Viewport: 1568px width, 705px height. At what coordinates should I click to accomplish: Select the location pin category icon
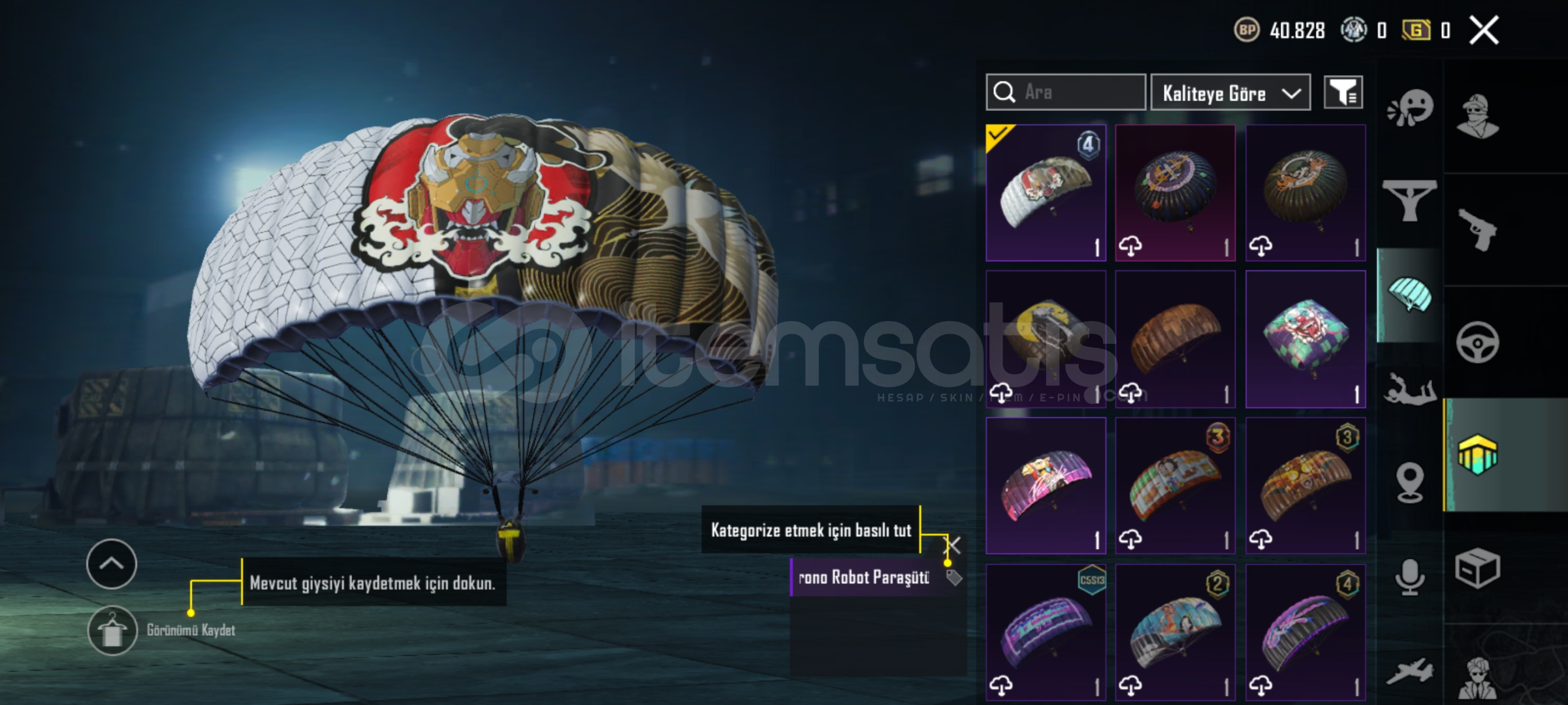[x=1409, y=482]
